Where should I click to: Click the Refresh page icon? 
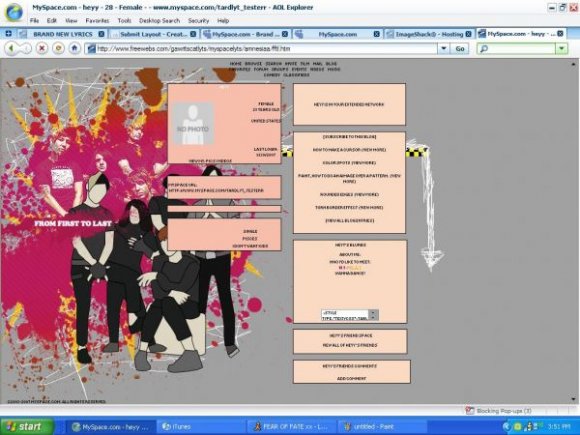(x=58, y=48)
